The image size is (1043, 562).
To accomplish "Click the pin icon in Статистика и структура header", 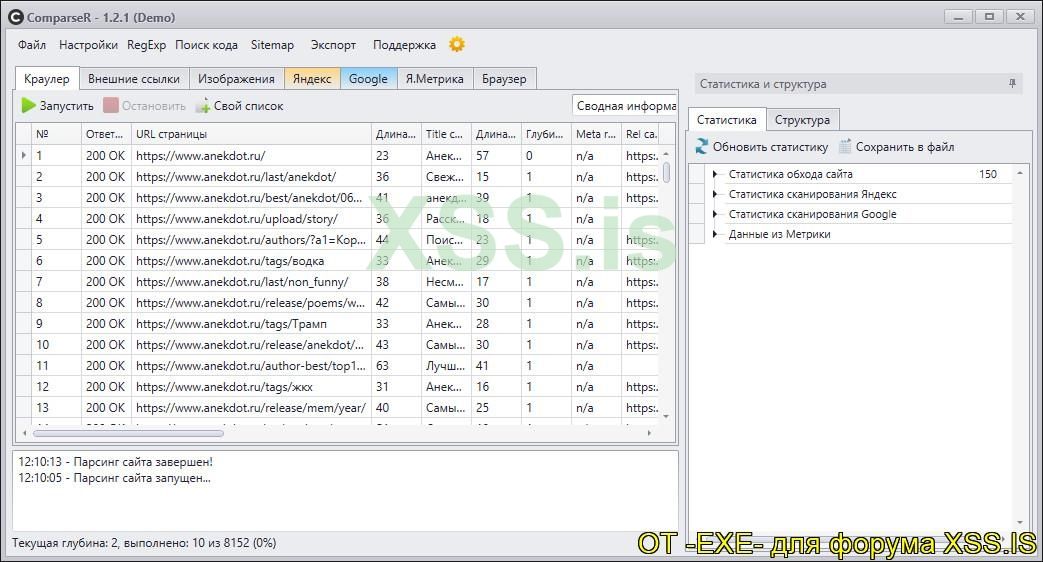I will pyautogui.click(x=1012, y=84).
